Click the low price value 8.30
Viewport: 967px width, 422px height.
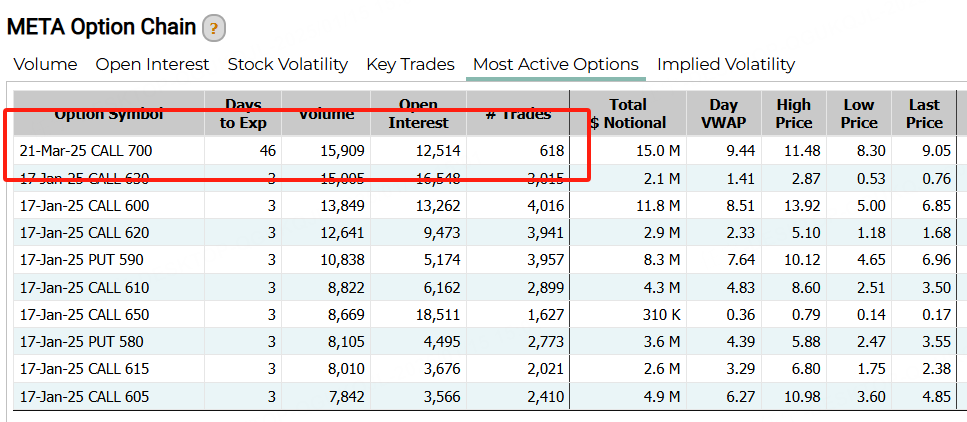tap(870, 151)
